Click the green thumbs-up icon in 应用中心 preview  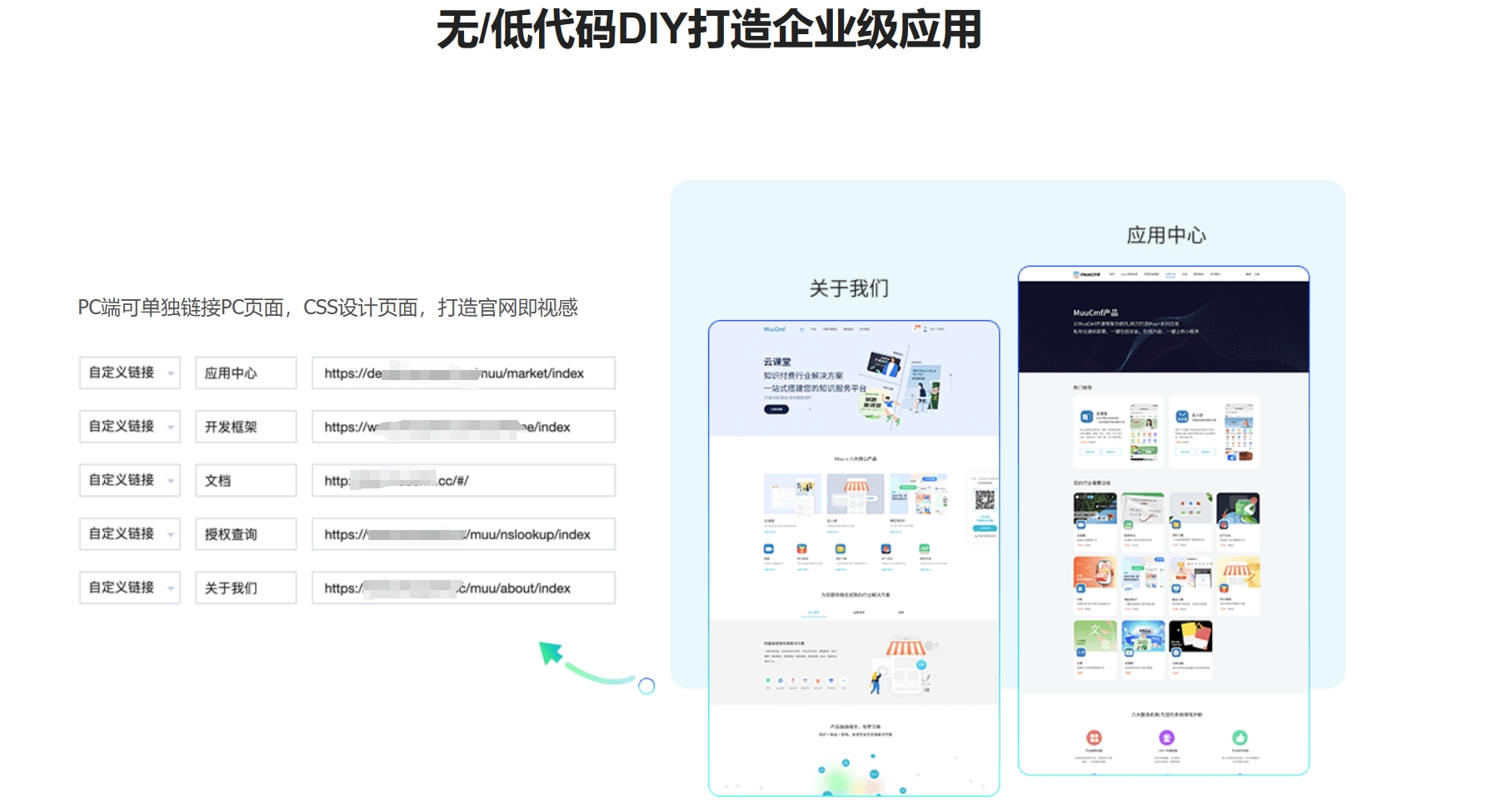click(1240, 738)
